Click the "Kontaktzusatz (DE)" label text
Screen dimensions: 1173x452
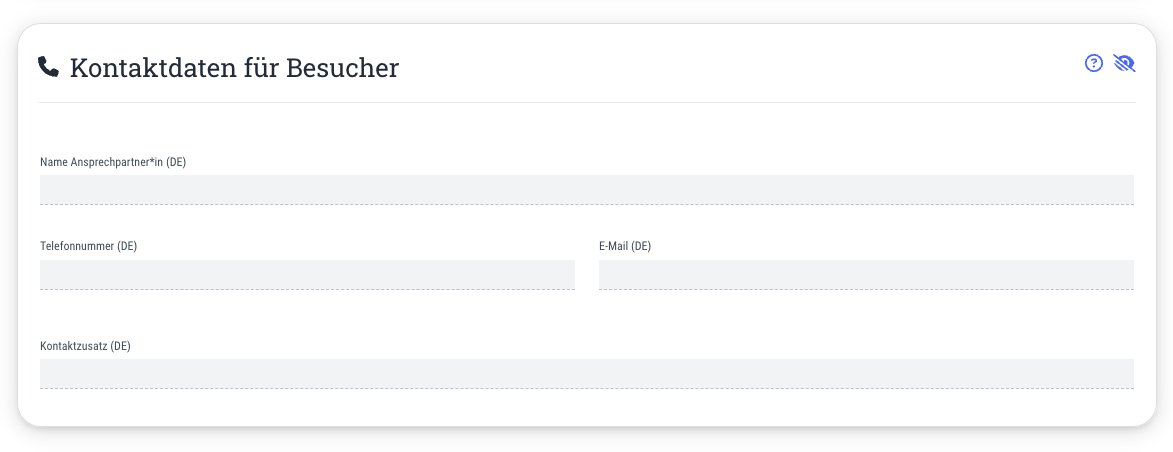pos(85,346)
